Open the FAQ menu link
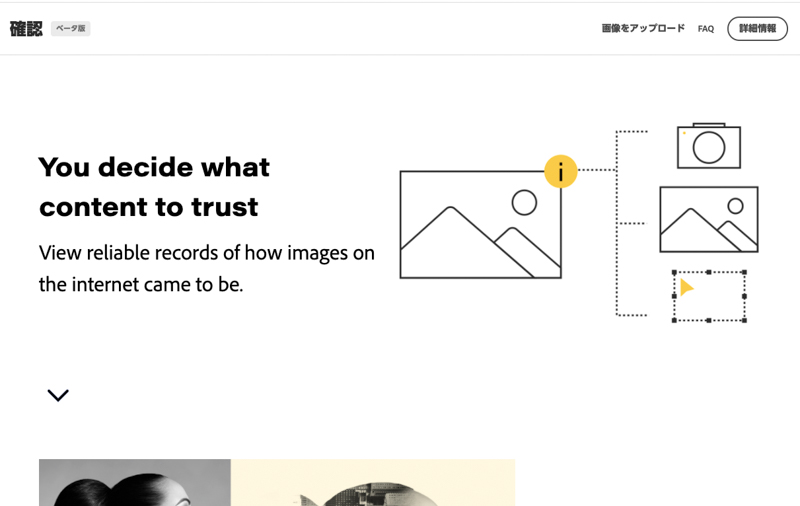The height and width of the screenshot is (506, 800). [x=706, y=29]
